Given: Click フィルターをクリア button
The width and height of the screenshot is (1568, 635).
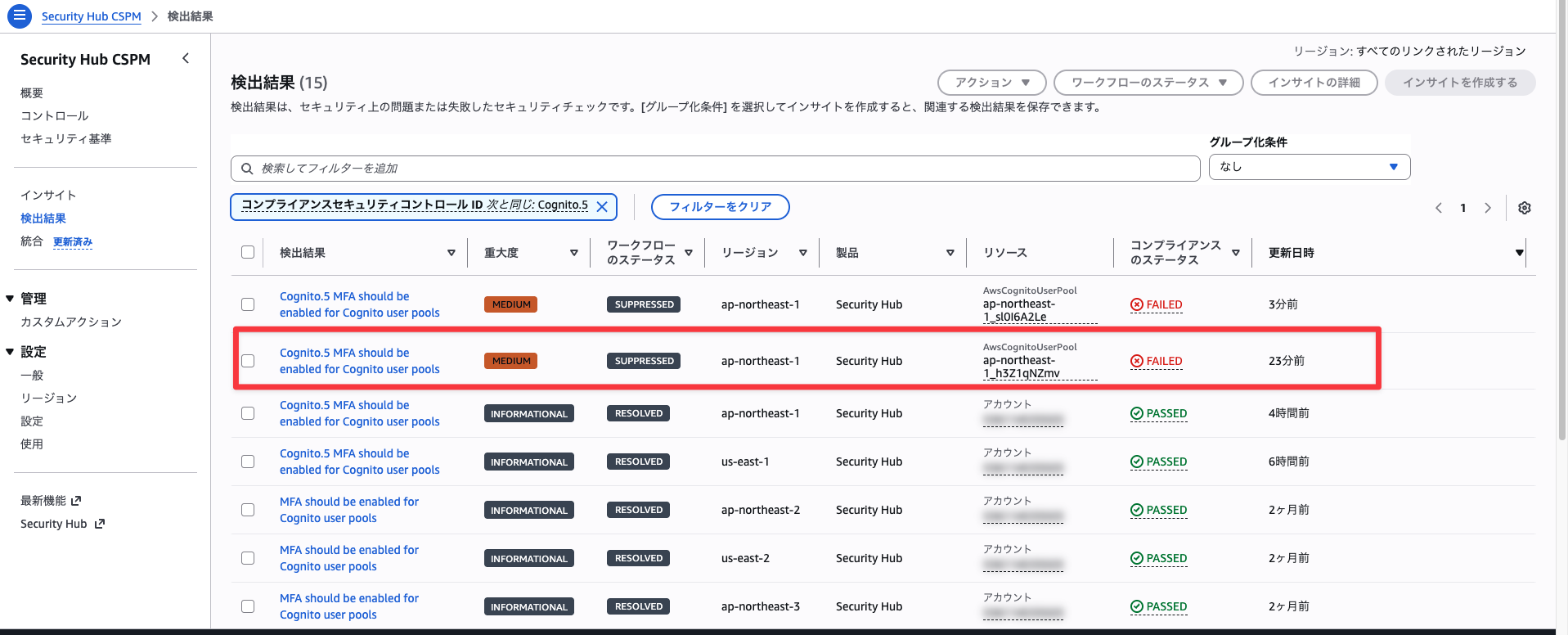Looking at the screenshot, I should coord(721,207).
